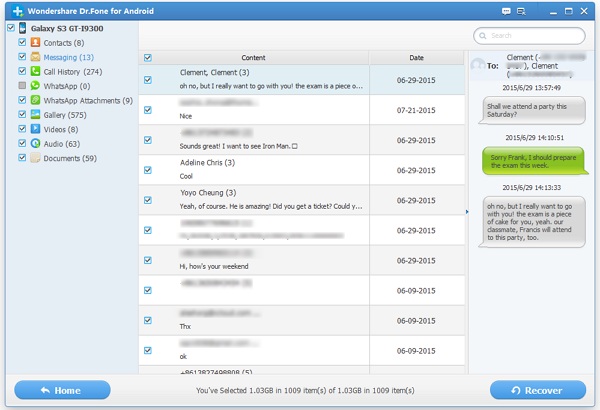600x410 pixels.
Task: Select the Yoyo Cheung (3) conversation text
Action: [x=208, y=193]
